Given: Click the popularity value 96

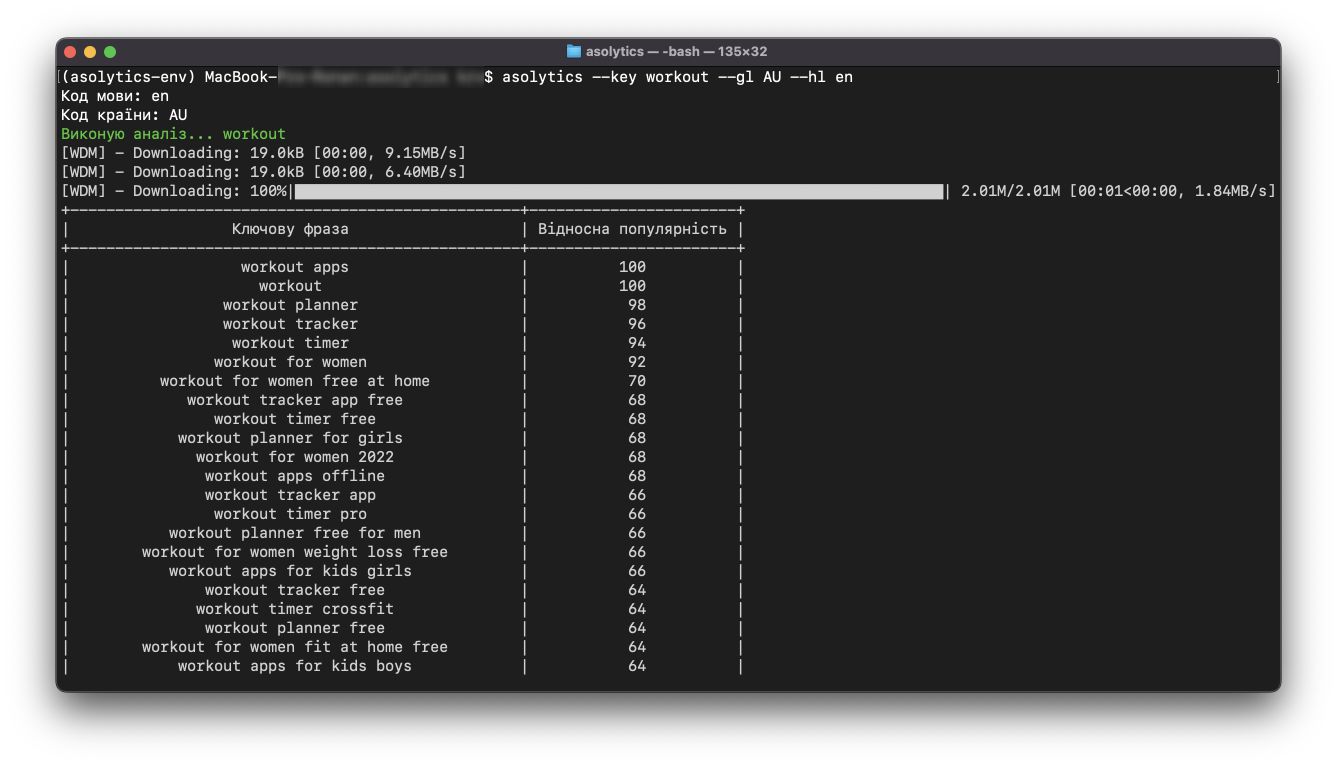Looking at the screenshot, I should tap(637, 324).
